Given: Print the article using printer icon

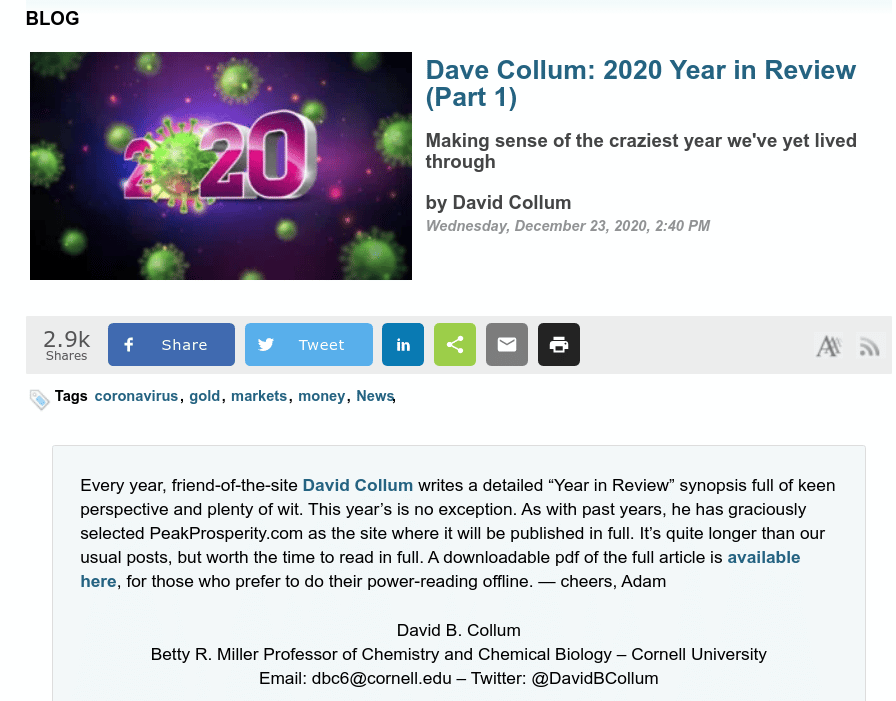Looking at the screenshot, I should (x=559, y=345).
